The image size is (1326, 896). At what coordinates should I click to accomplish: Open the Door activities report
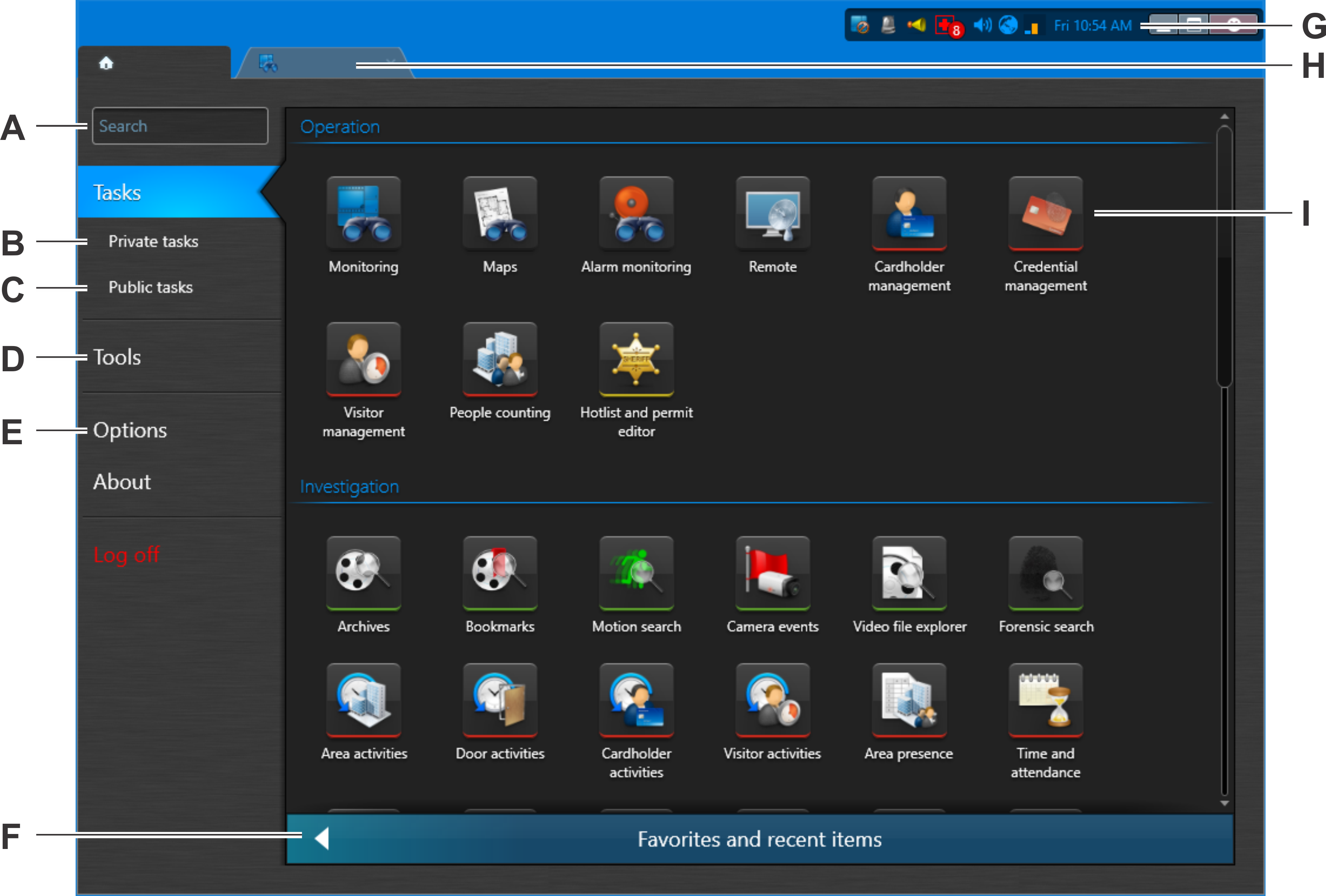(x=500, y=700)
